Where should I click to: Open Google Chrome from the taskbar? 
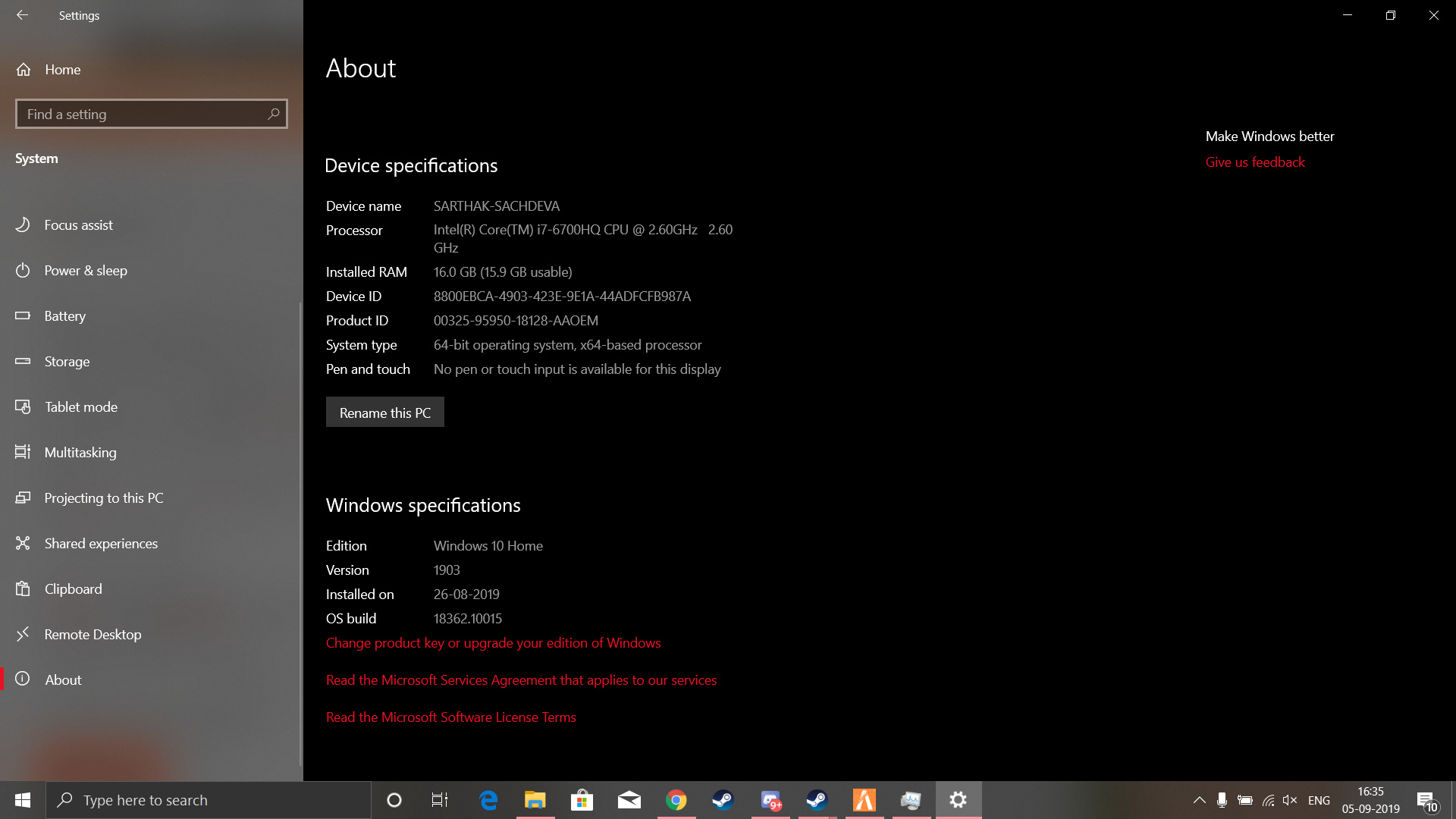click(x=676, y=800)
